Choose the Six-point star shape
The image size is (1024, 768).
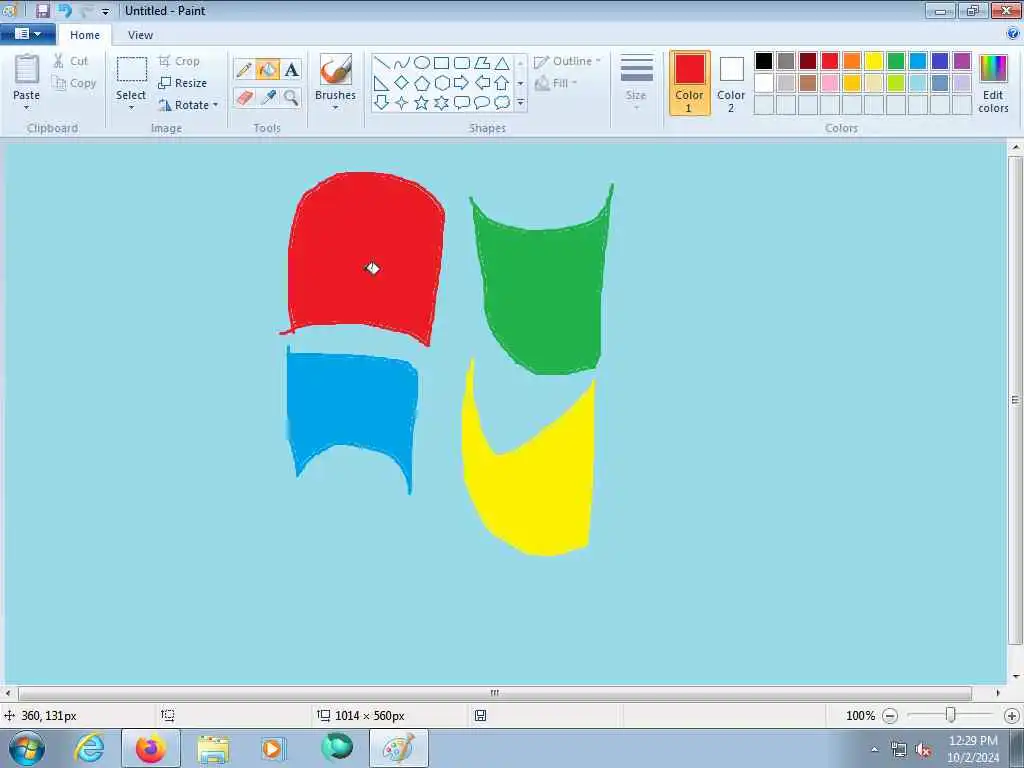coord(441,103)
